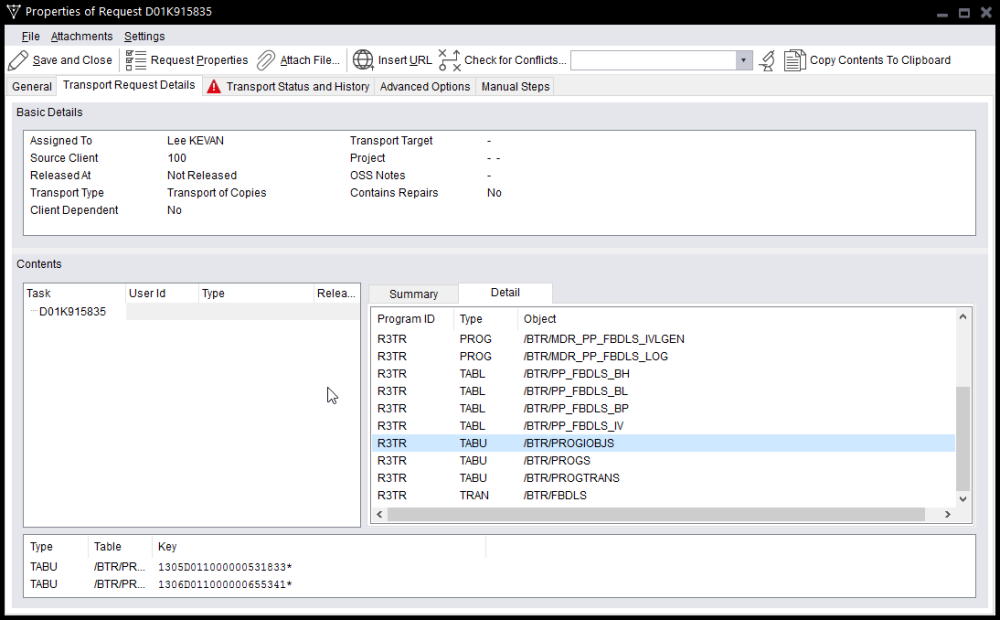Switch to the Advanced Options tab
The height and width of the screenshot is (620, 1000).
tap(425, 87)
